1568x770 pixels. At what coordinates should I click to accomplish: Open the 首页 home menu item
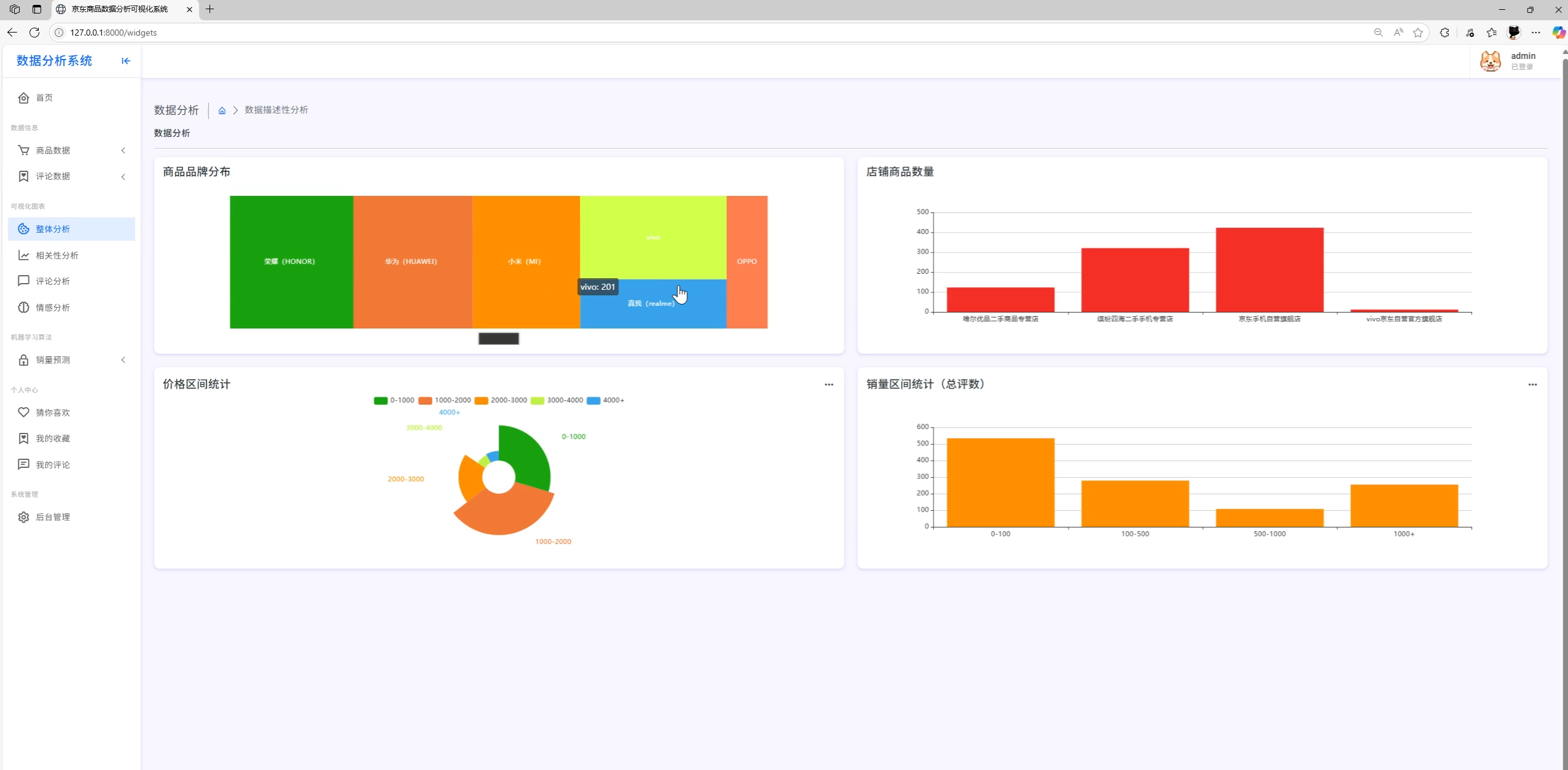[71, 98]
